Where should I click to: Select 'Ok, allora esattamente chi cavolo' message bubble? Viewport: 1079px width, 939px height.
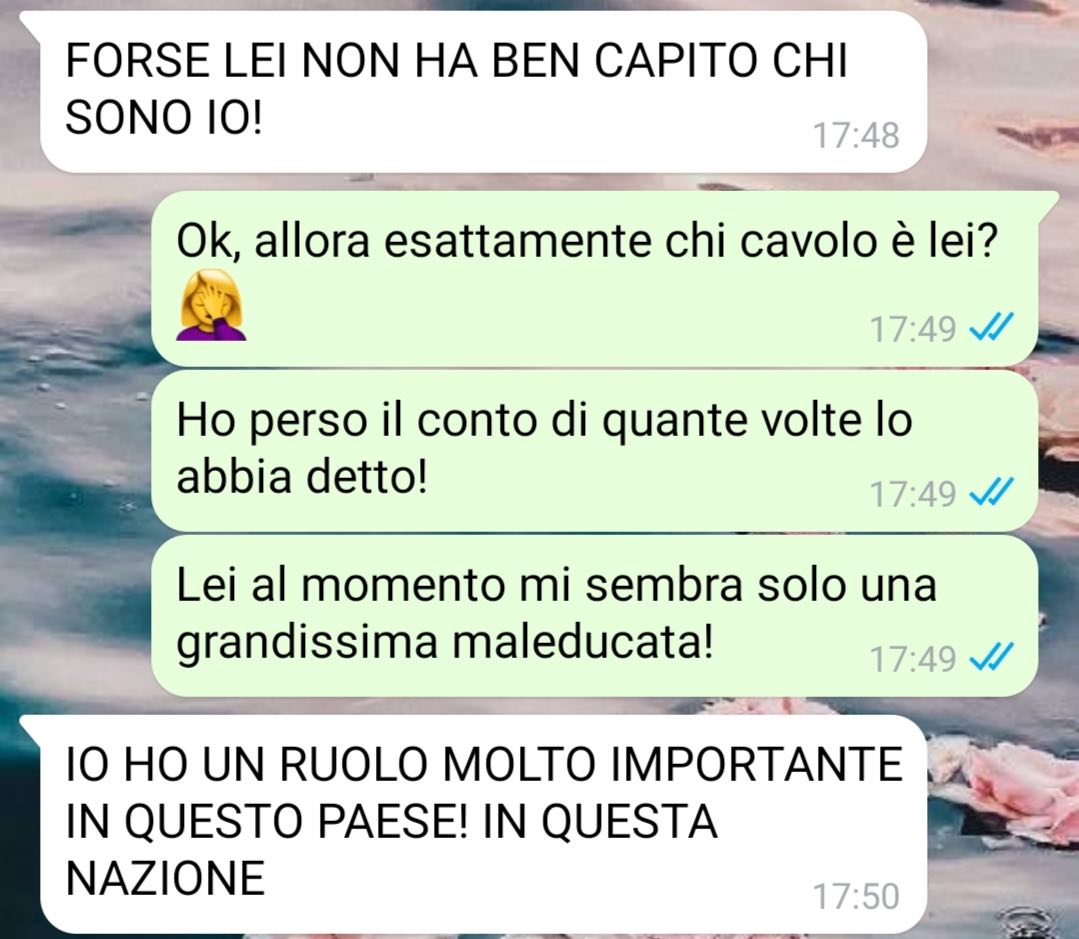tap(595, 278)
